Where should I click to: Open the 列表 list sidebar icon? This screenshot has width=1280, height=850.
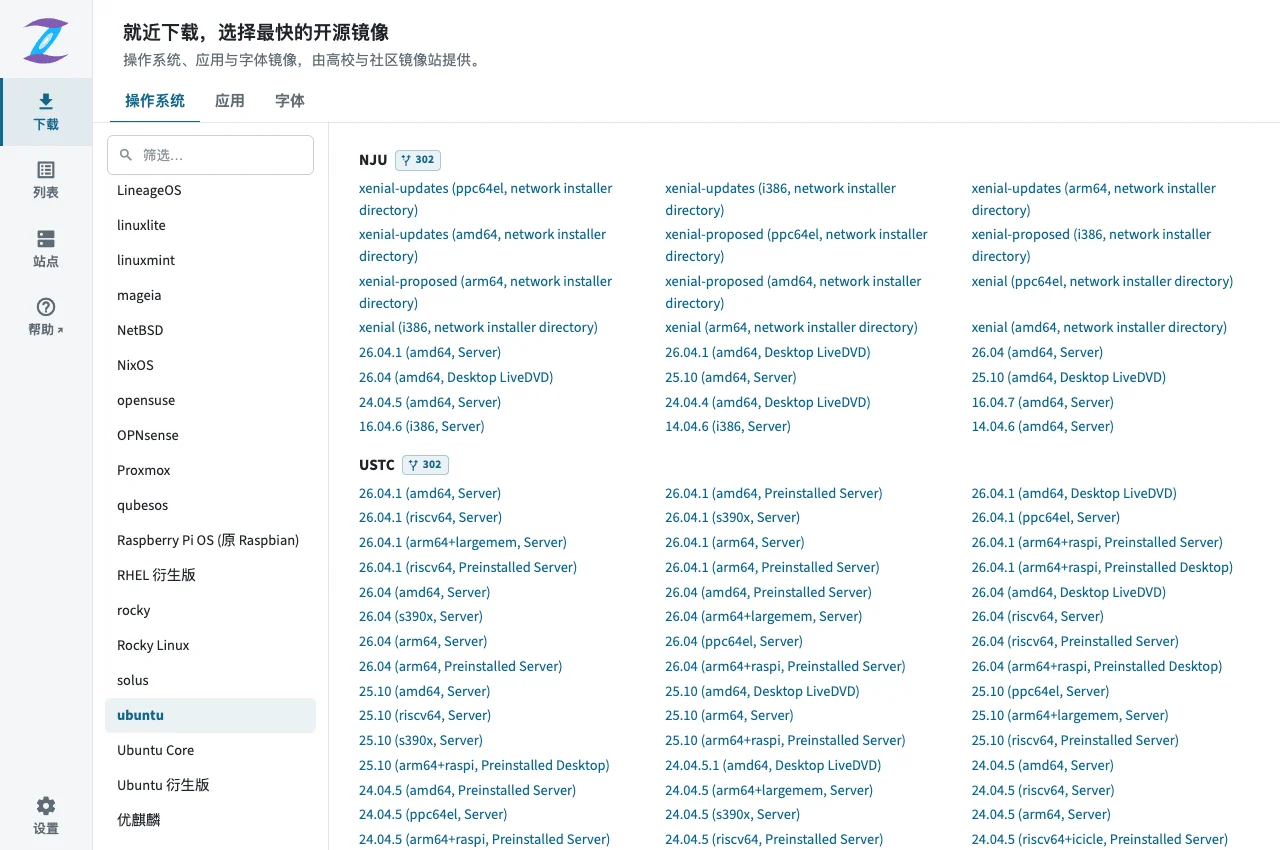tap(46, 180)
